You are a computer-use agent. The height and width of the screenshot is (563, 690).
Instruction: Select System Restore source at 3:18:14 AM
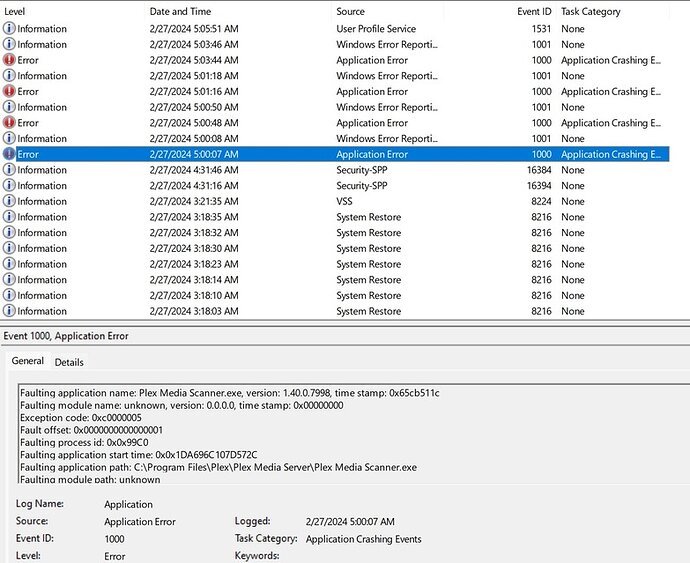point(368,280)
